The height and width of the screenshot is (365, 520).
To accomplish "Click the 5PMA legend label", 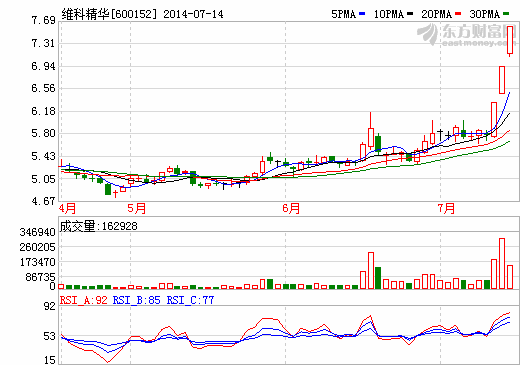I will 344,14.
